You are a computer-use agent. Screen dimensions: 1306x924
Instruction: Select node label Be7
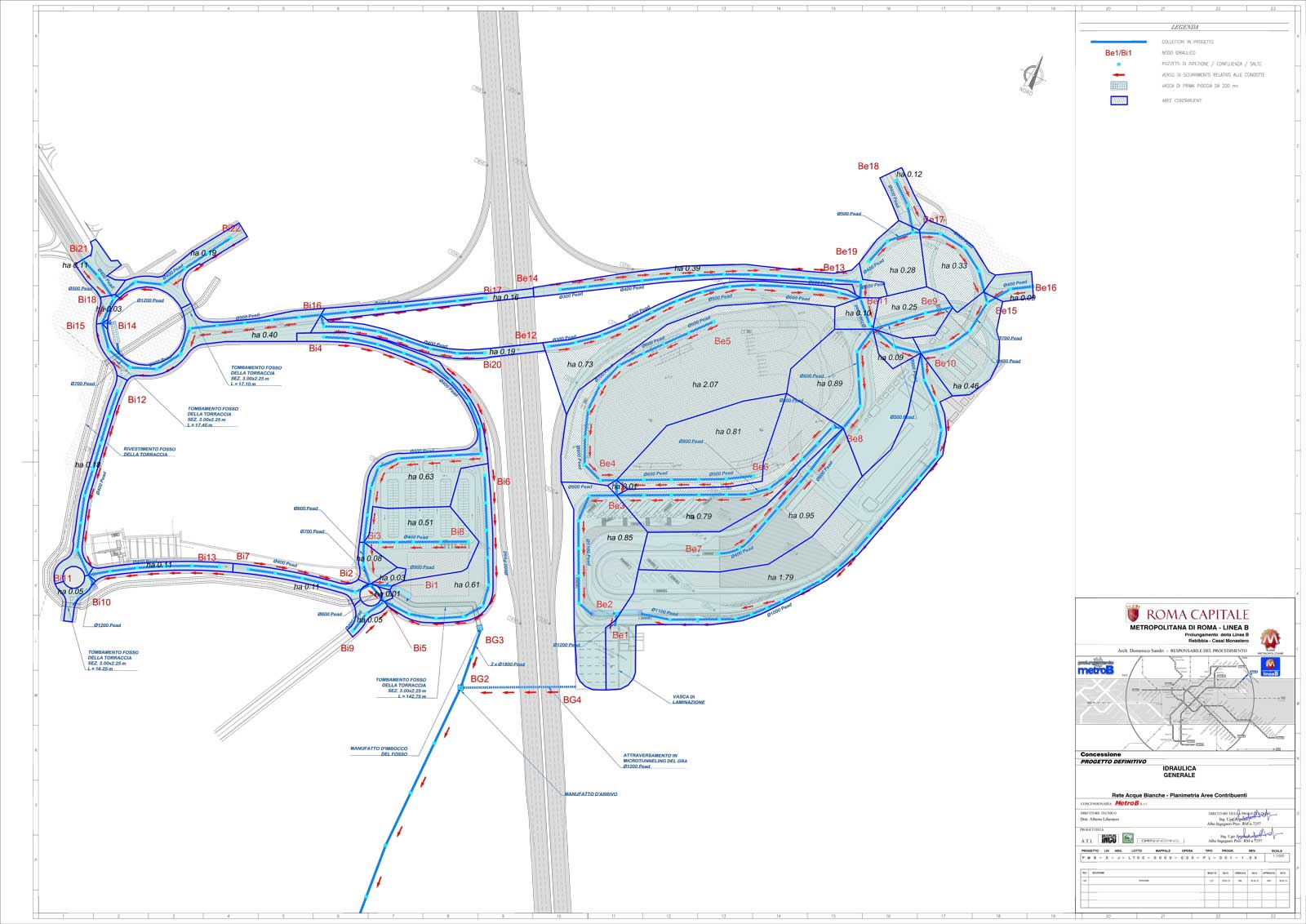(x=693, y=549)
